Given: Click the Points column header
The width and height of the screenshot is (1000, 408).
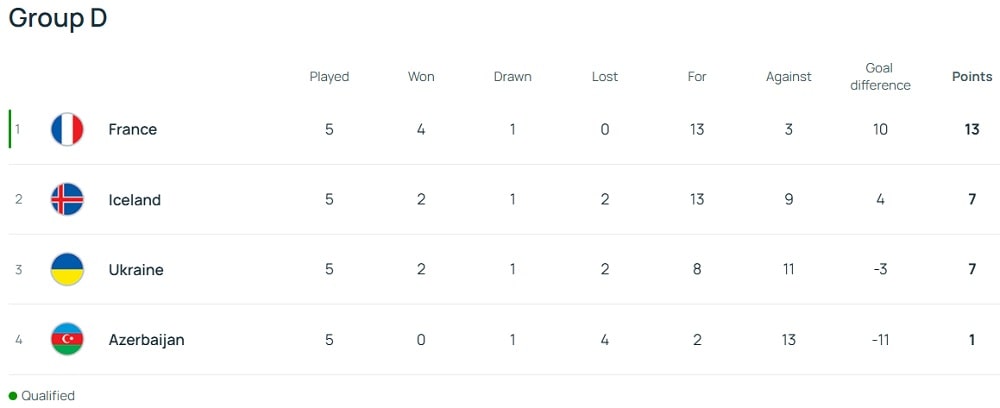Looking at the screenshot, I should (972, 77).
